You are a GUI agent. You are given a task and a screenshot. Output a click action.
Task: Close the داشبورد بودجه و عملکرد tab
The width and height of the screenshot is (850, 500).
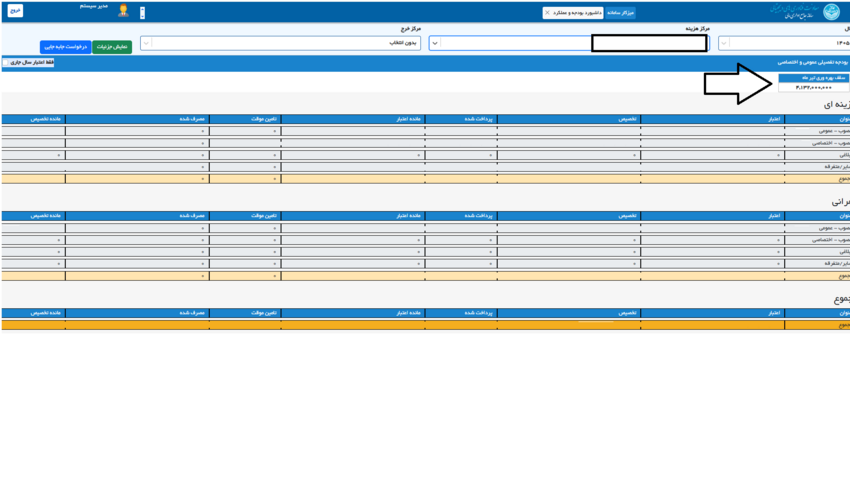pyautogui.click(x=547, y=12)
